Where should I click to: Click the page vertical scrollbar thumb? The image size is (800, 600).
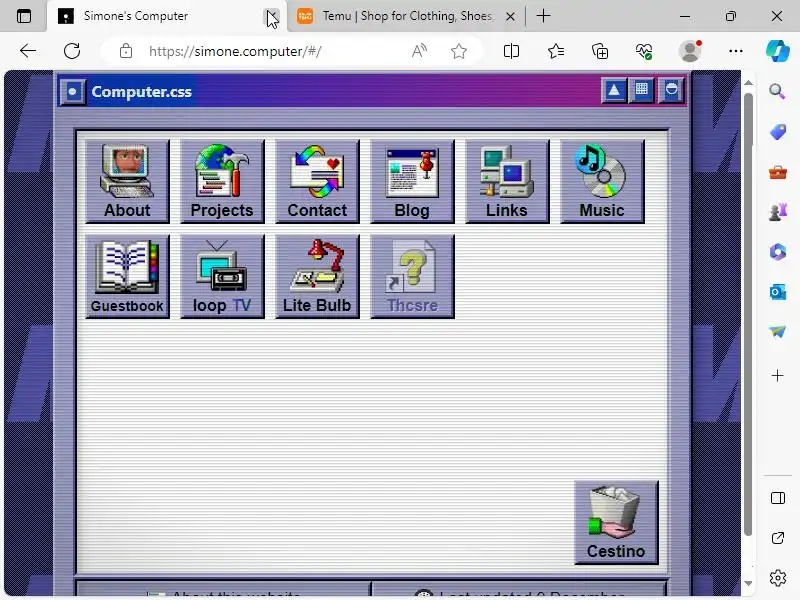point(748,315)
